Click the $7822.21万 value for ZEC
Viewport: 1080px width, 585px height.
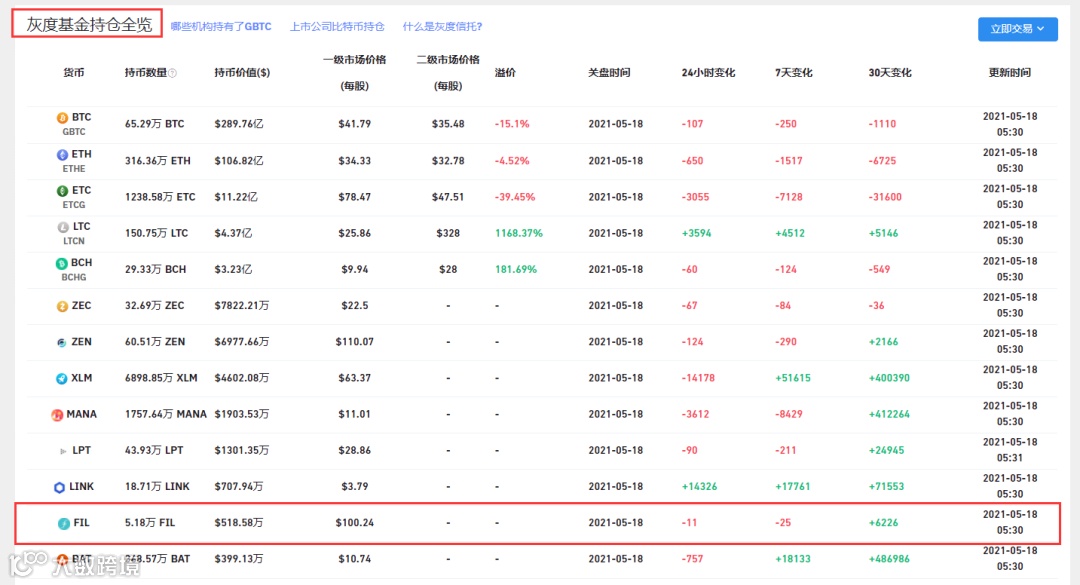coord(241,306)
